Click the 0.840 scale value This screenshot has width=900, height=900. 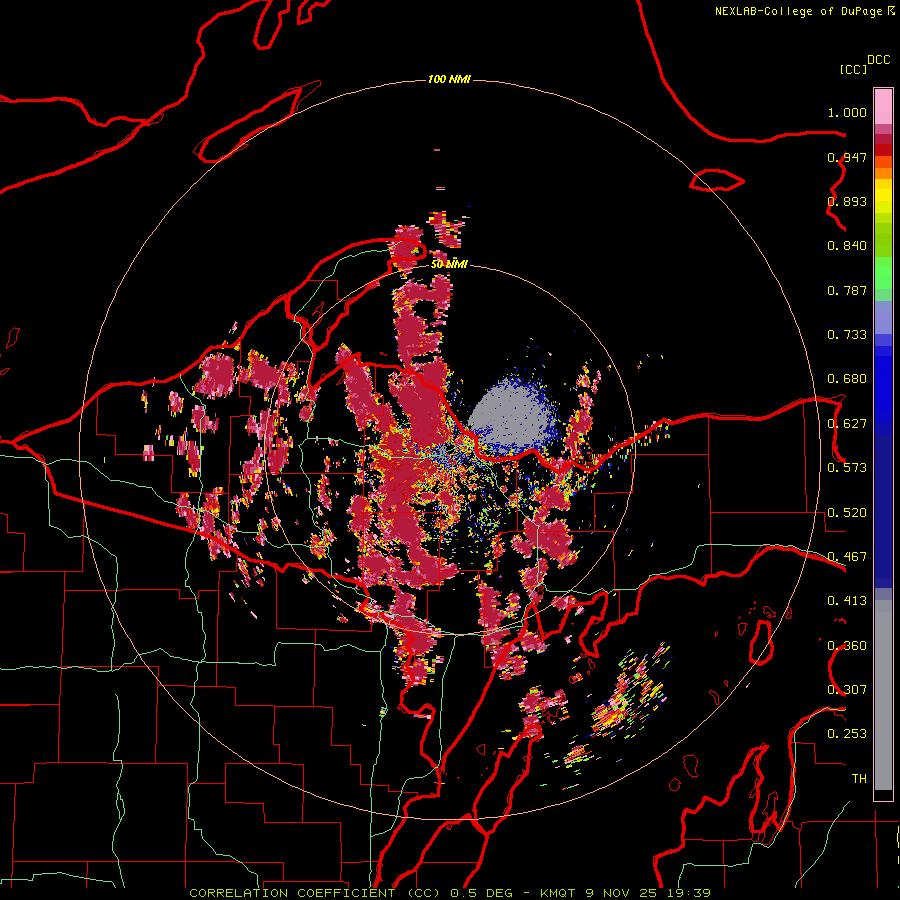pyautogui.click(x=847, y=246)
